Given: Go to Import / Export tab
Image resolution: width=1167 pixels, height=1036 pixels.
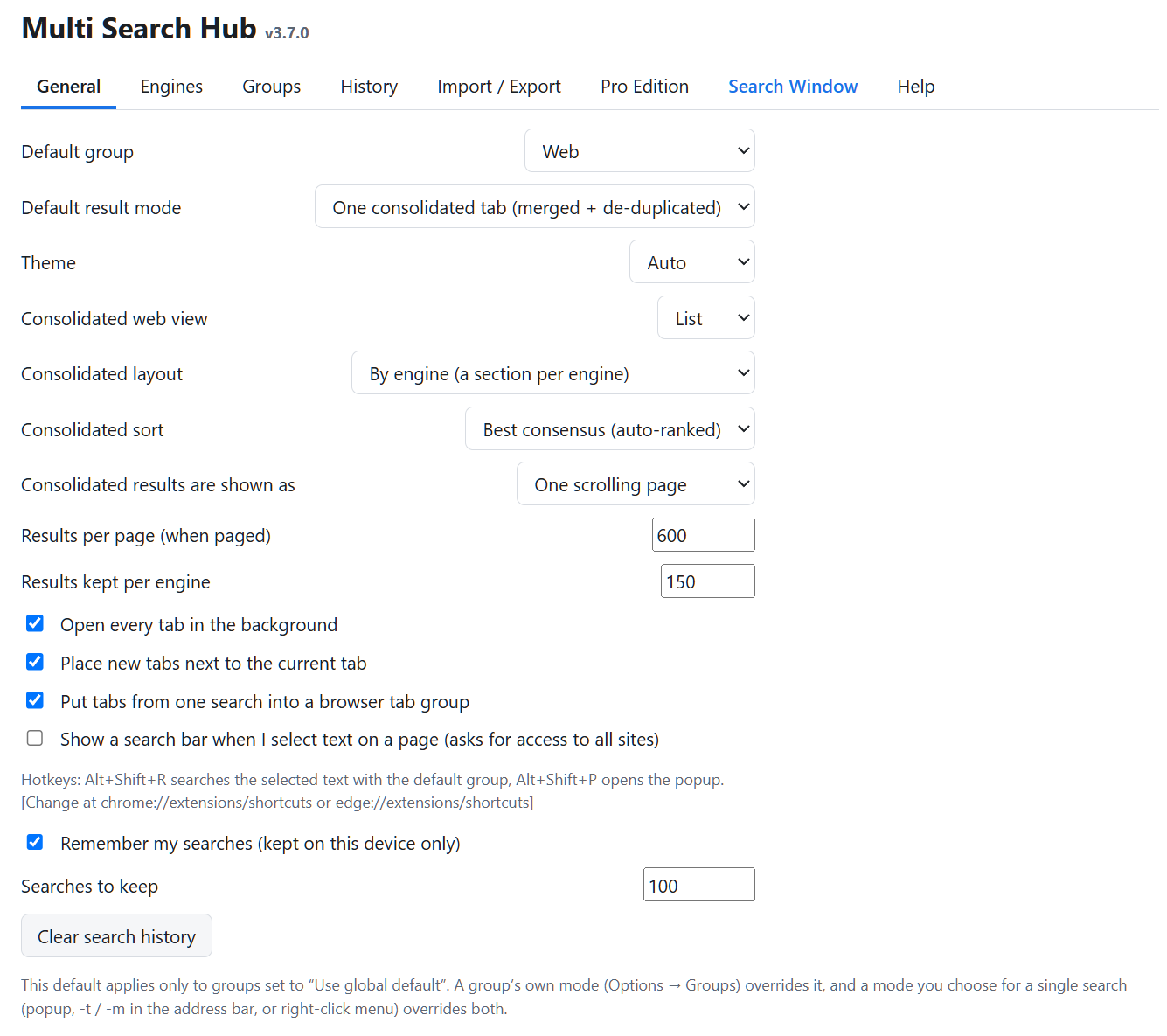Looking at the screenshot, I should click(x=499, y=87).
